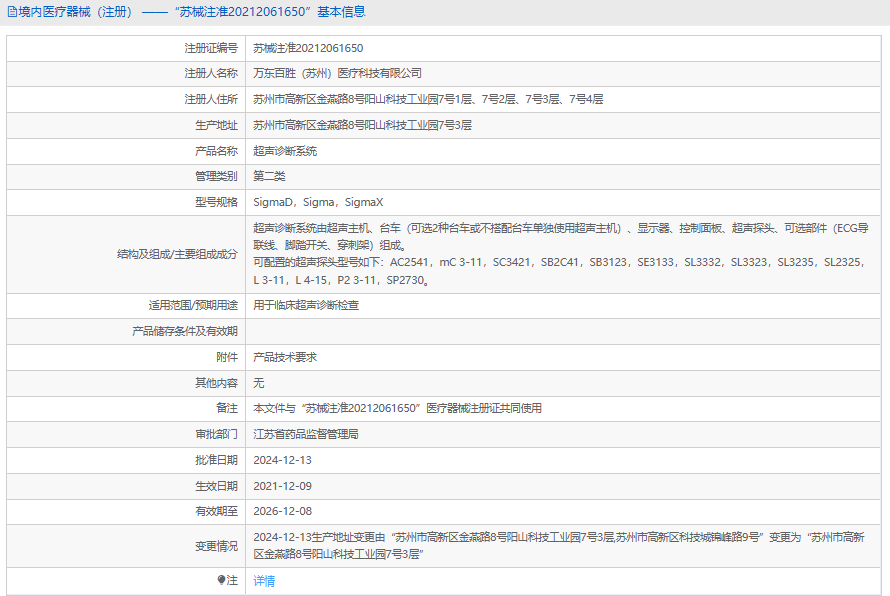This screenshot has height=596, width=890.
Task: Click the 型号规格 label
Action: pos(216,202)
